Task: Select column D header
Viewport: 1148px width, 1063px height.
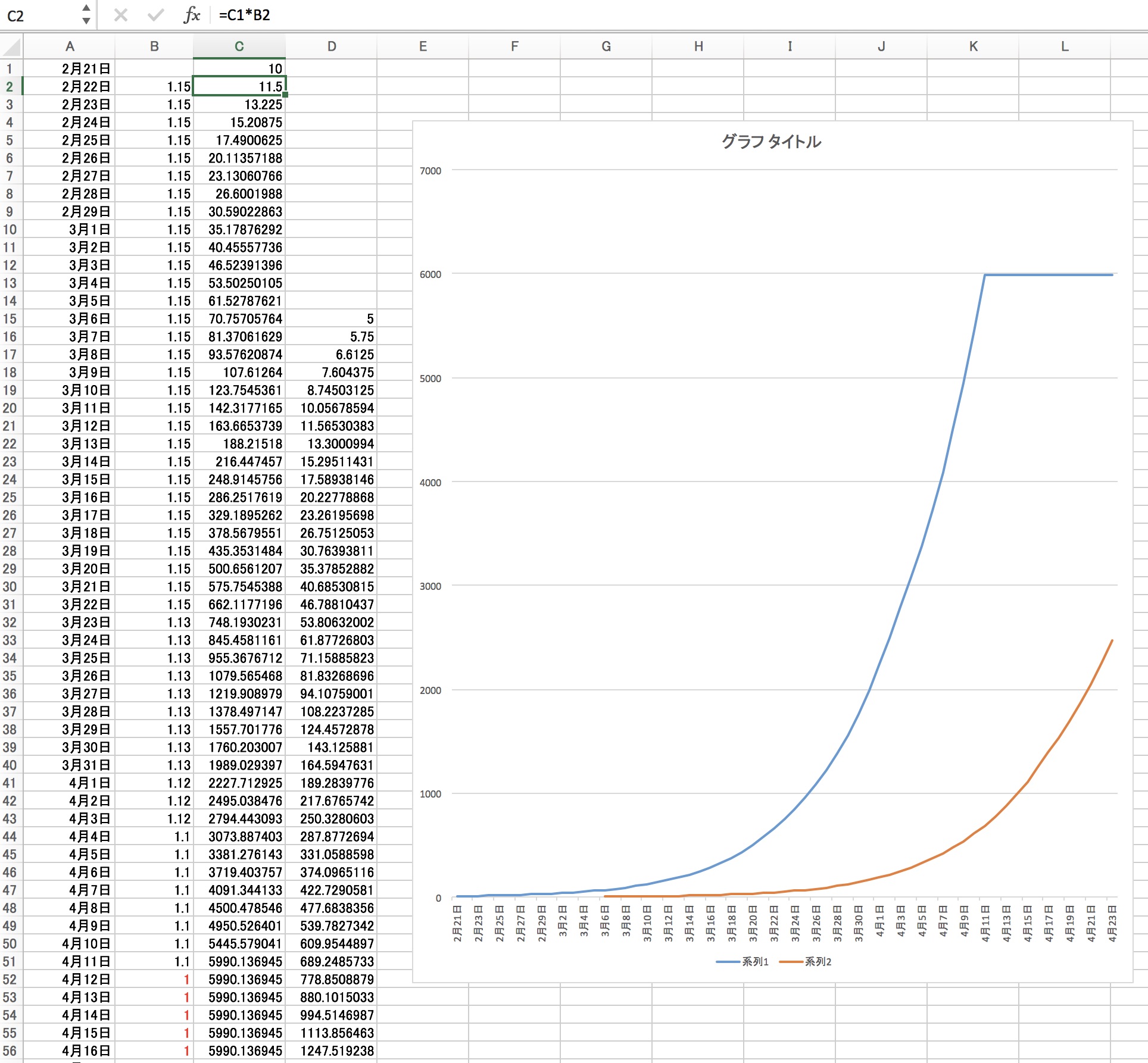Action: tap(331, 46)
